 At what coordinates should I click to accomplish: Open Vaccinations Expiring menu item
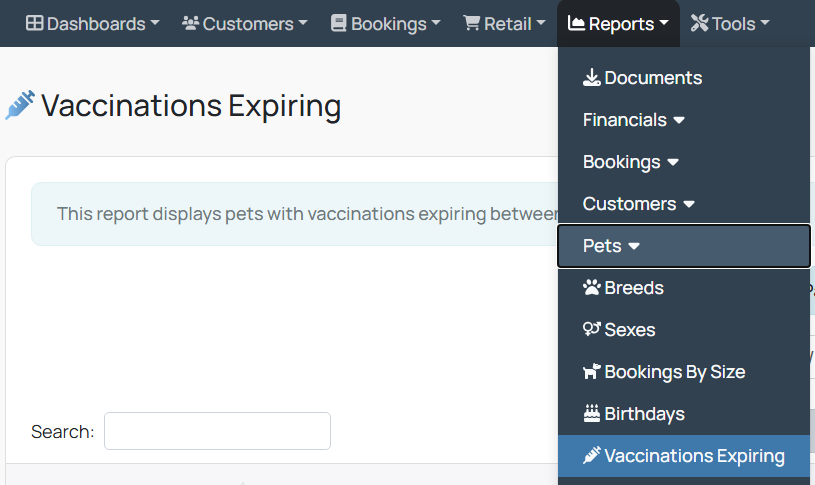(684, 456)
